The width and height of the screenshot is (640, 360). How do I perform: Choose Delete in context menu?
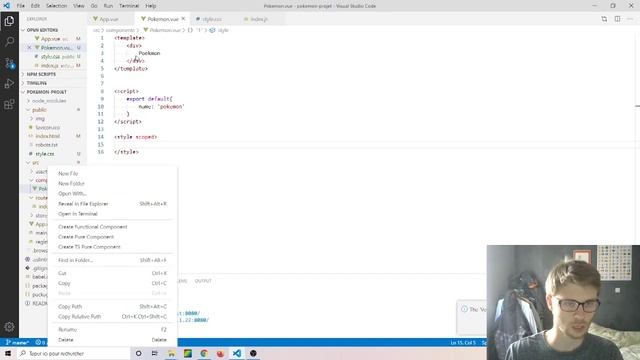[113, 340]
